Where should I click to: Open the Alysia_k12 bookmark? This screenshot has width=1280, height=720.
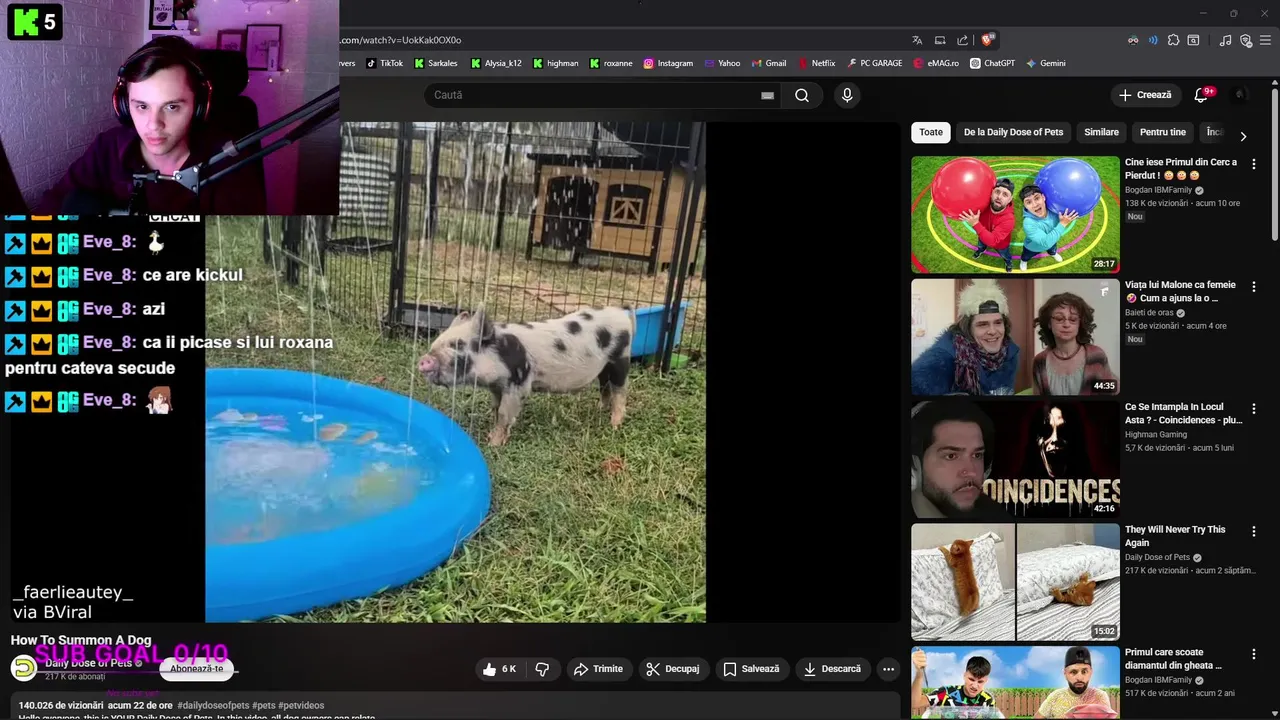(x=496, y=63)
